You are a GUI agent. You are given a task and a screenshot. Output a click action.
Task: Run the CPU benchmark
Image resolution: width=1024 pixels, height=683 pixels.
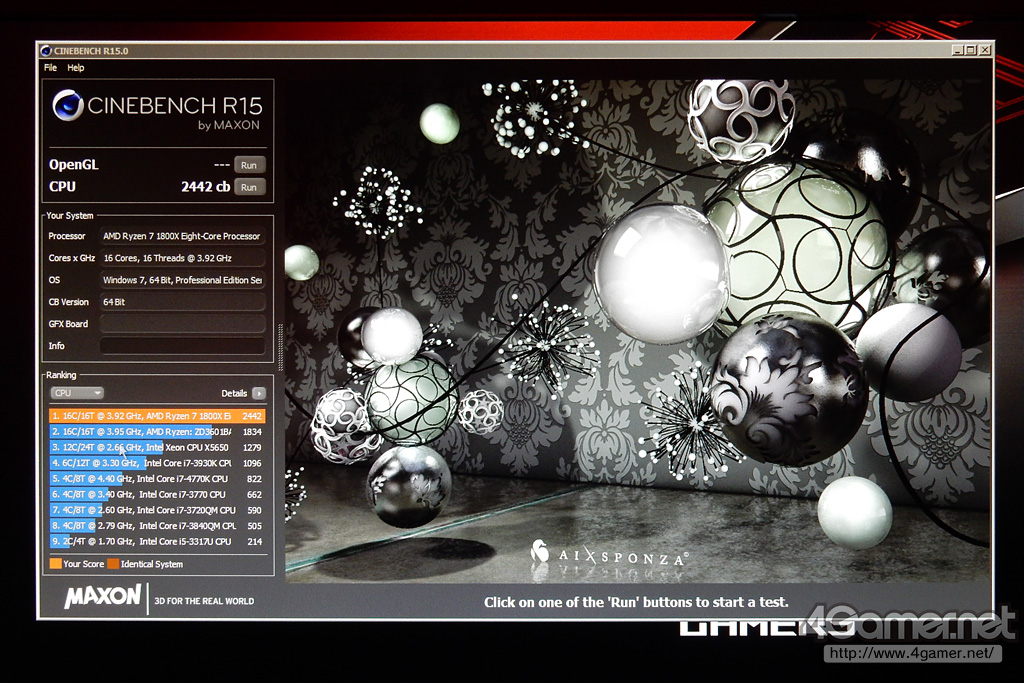coord(249,187)
